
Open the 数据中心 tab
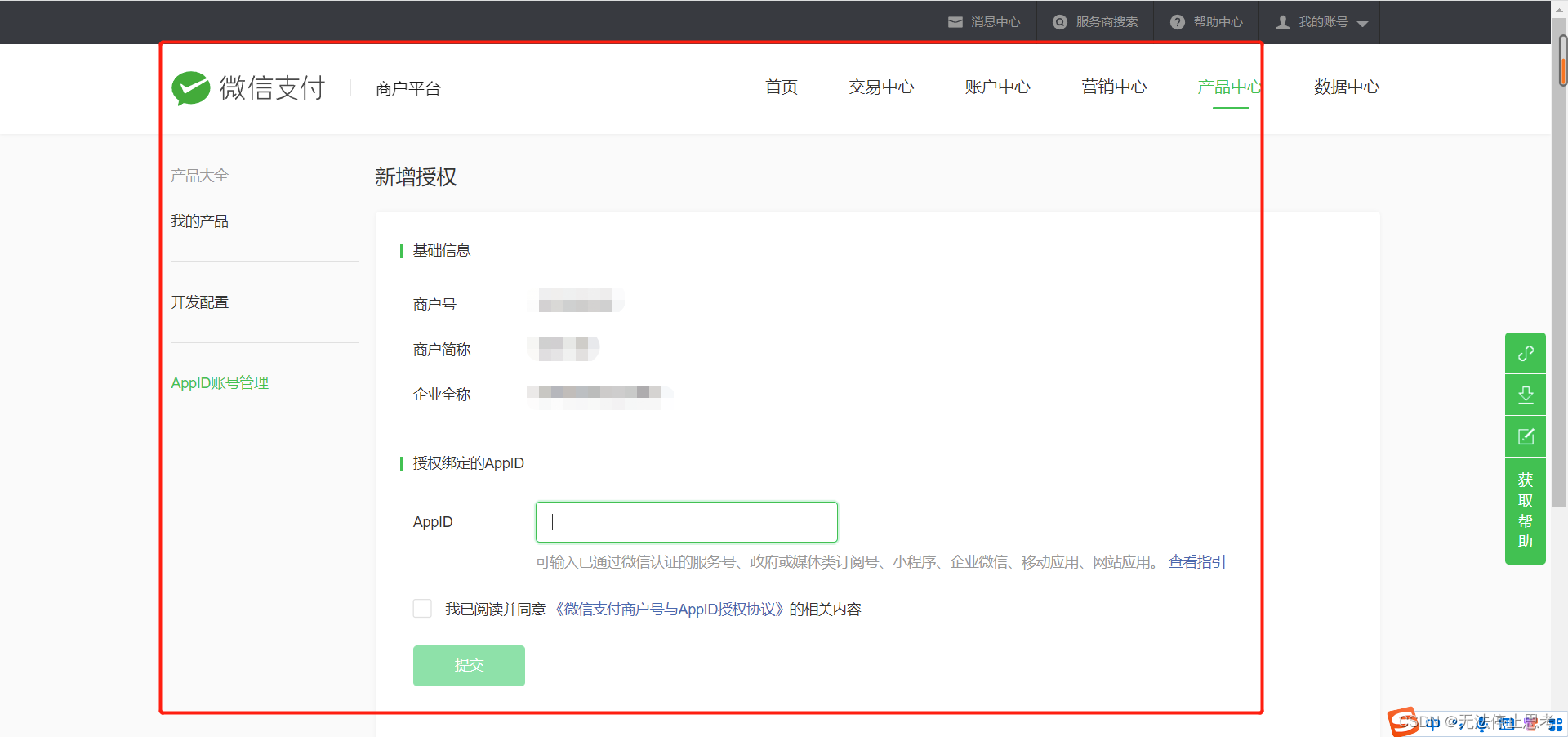click(x=1346, y=87)
